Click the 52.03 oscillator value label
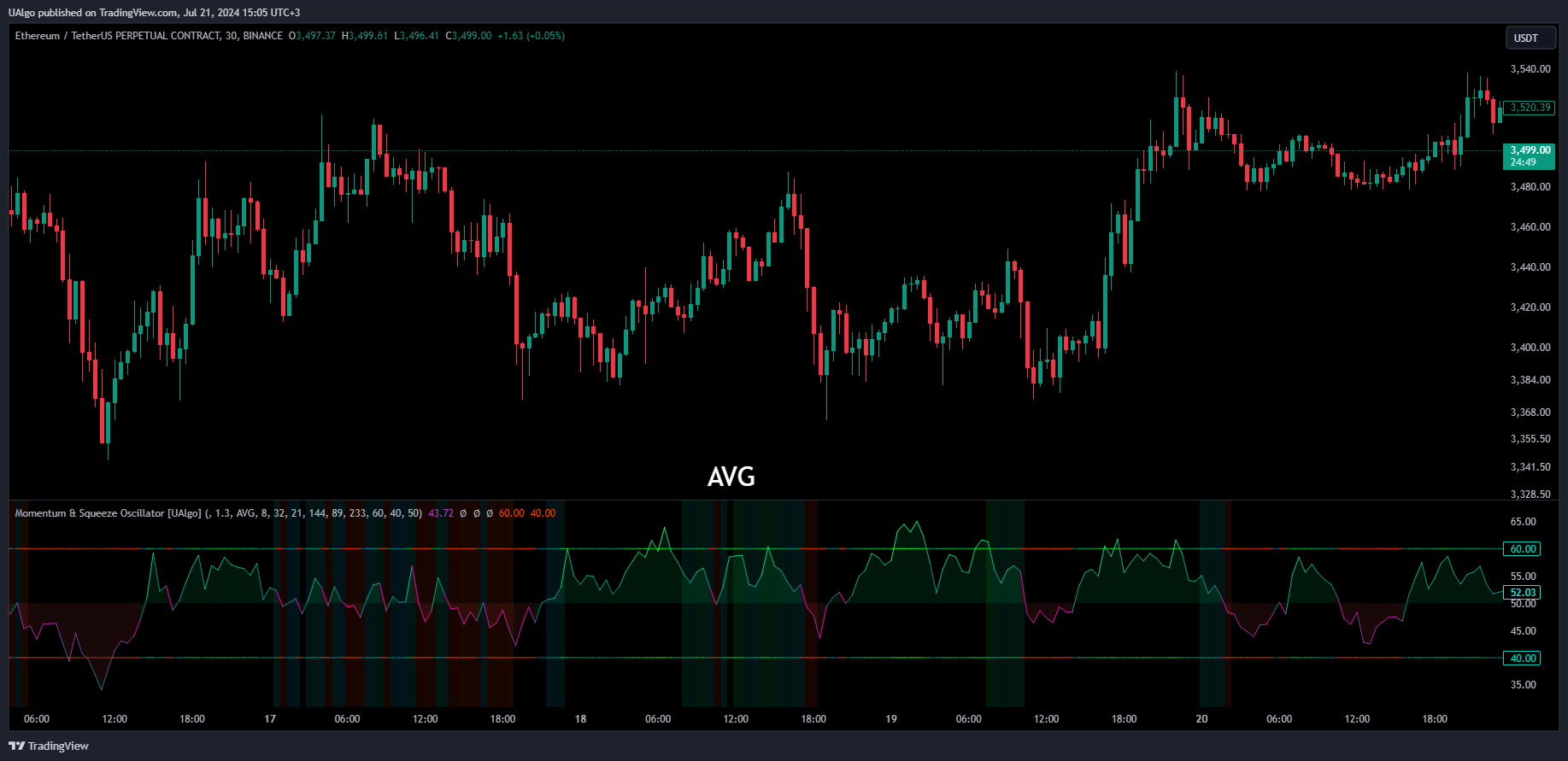This screenshot has height=761, width=1568. (1523, 593)
